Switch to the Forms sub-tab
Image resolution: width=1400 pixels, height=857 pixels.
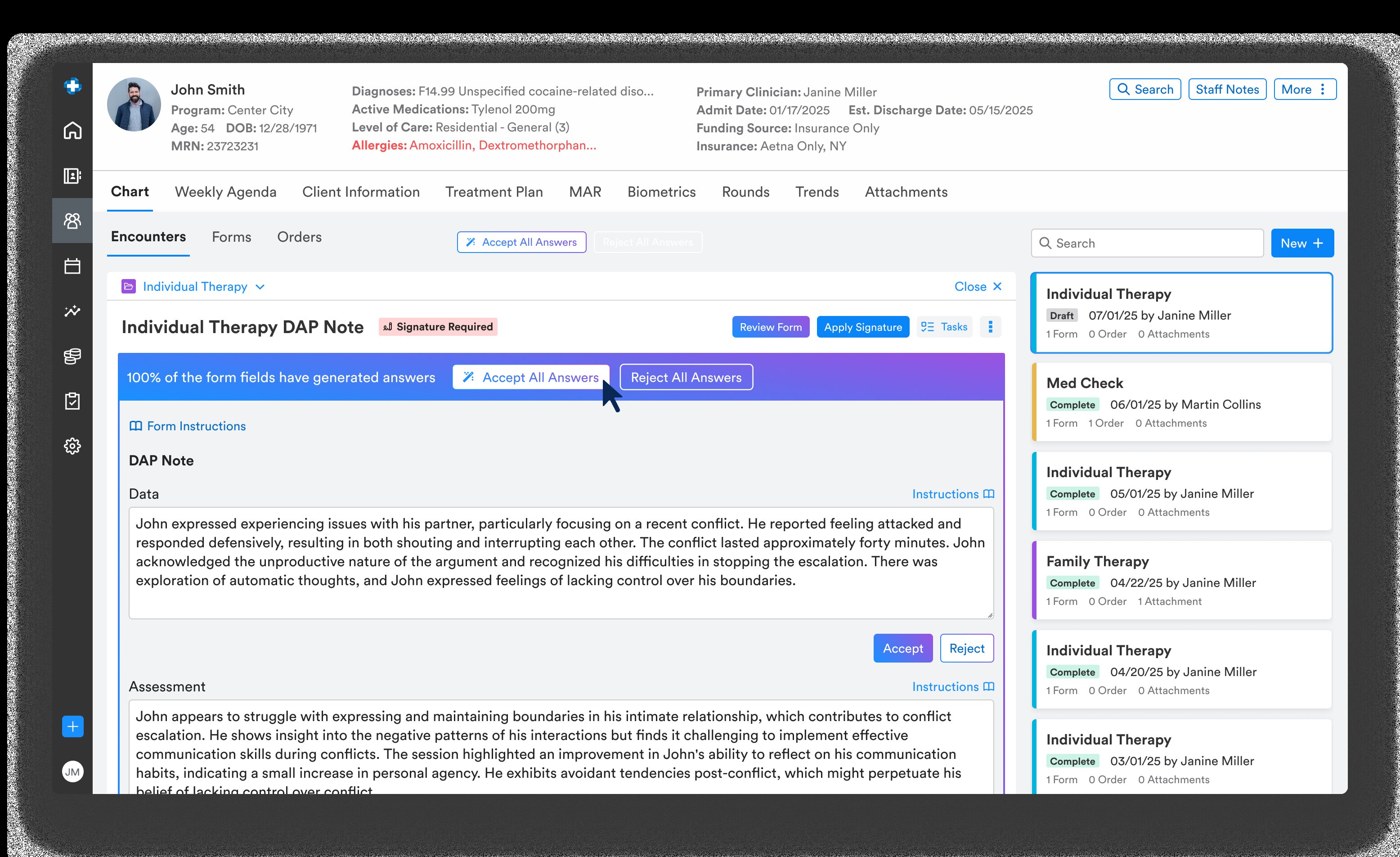click(231, 237)
